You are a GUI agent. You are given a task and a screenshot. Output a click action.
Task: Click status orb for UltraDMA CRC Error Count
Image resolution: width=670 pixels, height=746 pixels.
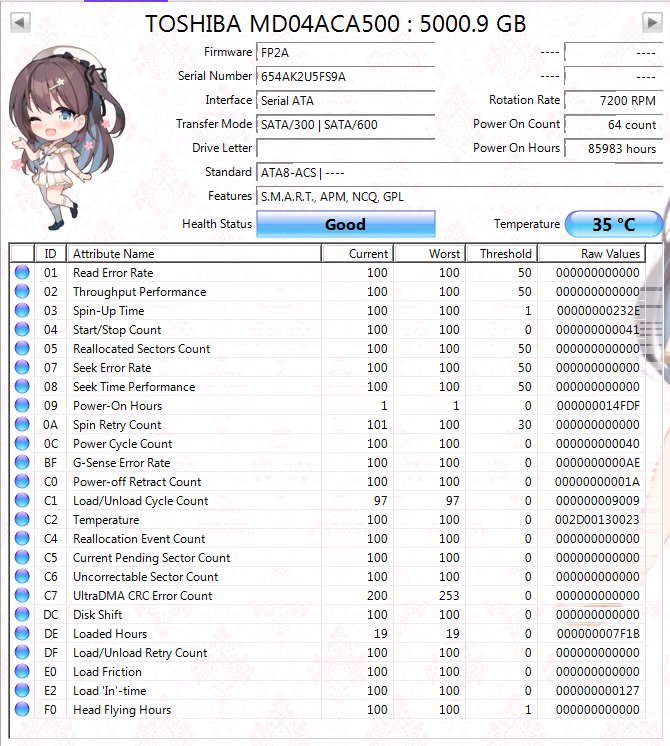point(22,595)
